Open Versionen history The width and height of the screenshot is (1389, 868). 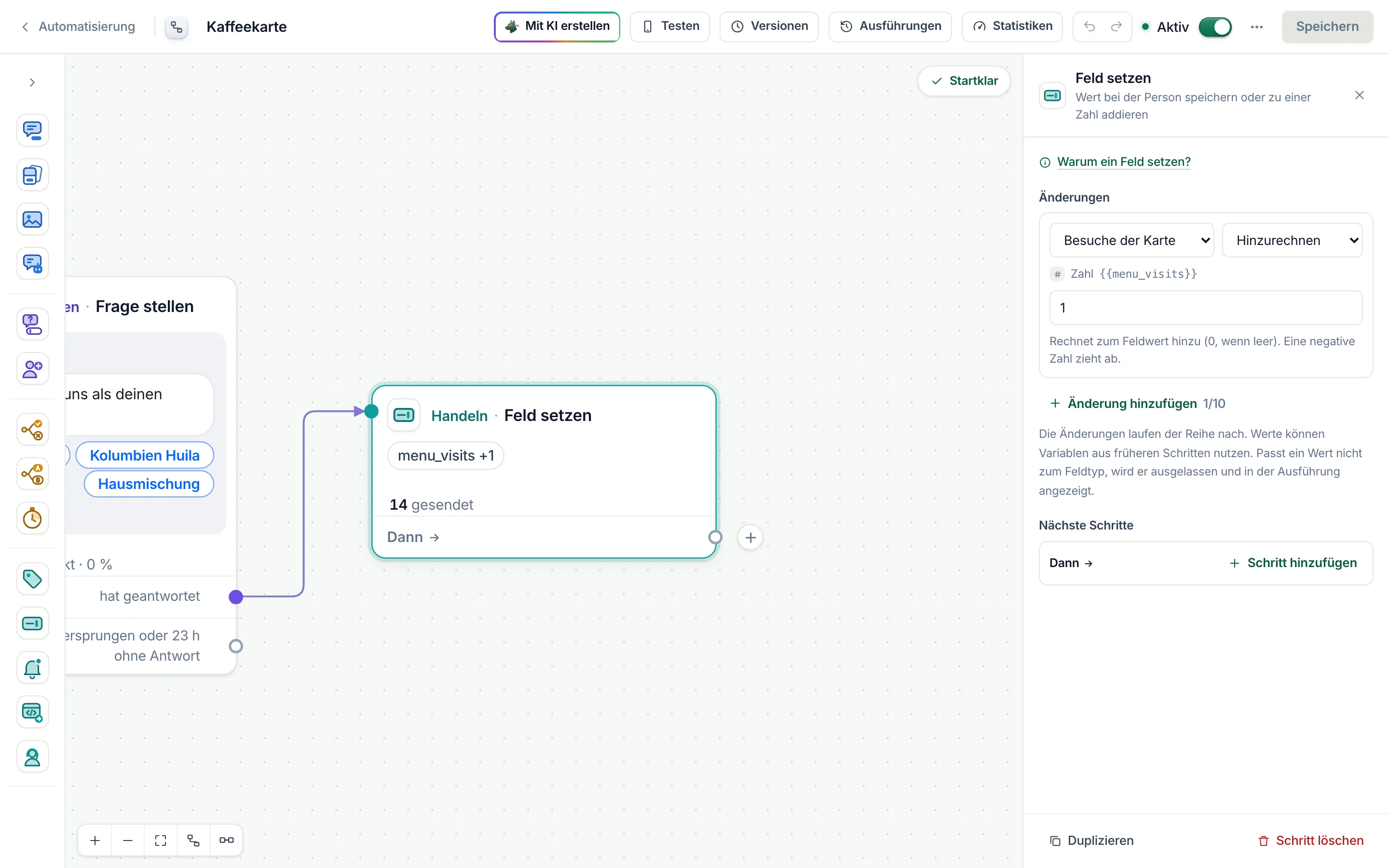pos(769,27)
